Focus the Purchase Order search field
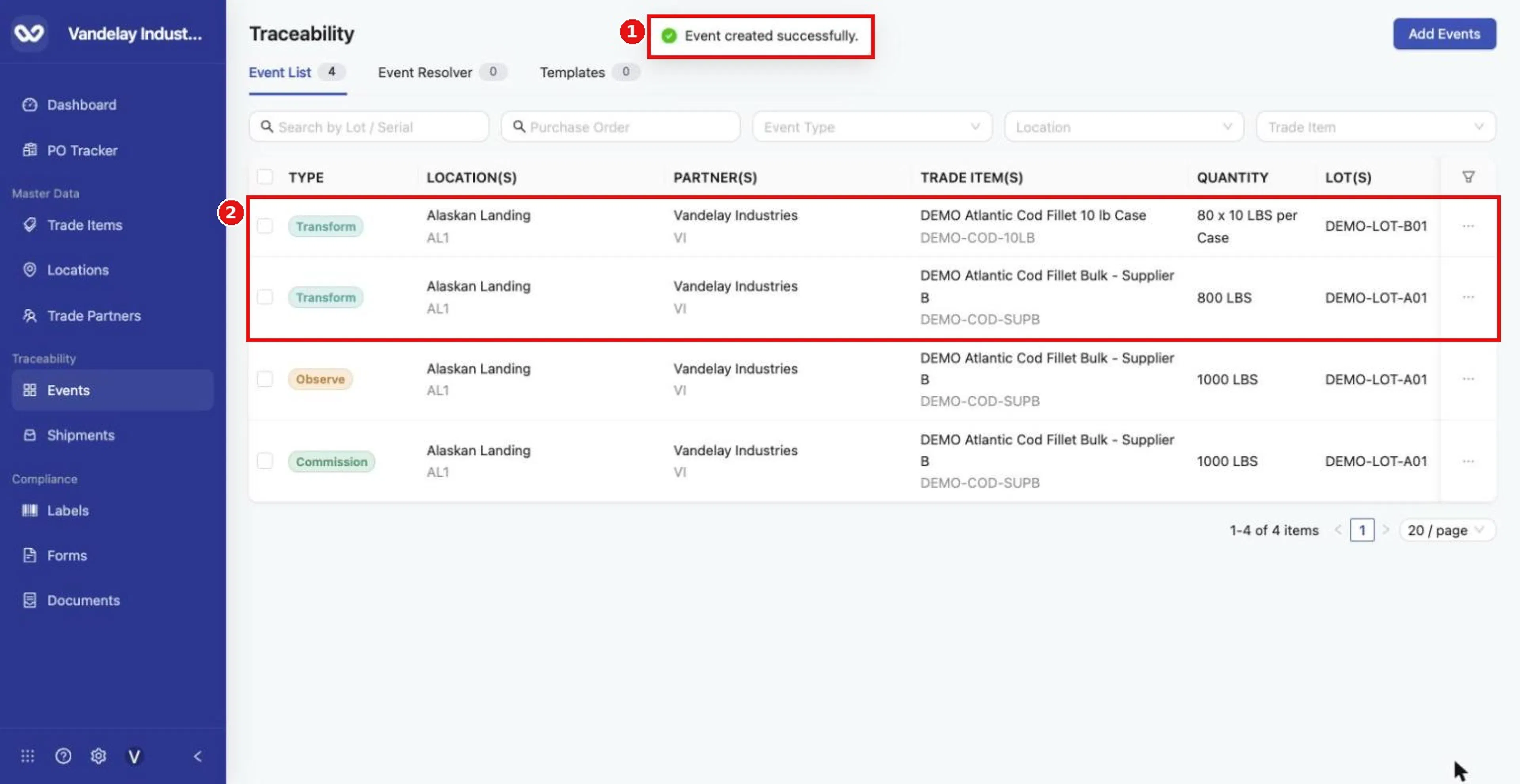Viewport: 1520px width, 784px height. pyautogui.click(x=620, y=127)
